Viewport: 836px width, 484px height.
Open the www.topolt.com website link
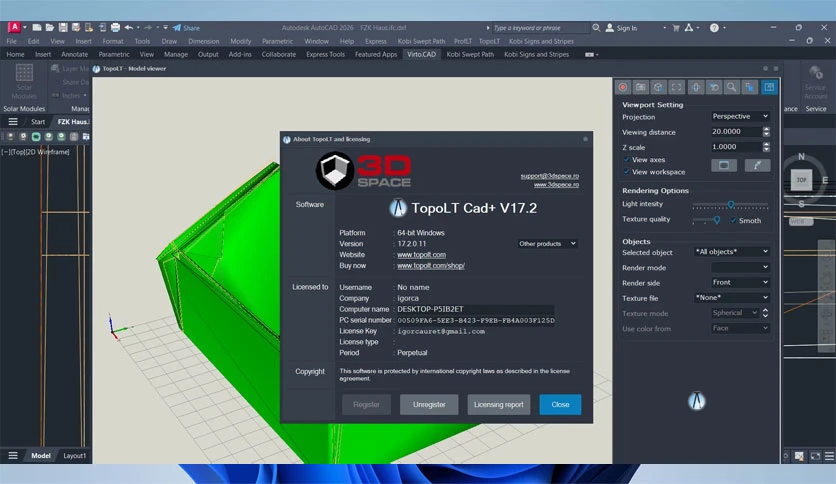point(421,255)
